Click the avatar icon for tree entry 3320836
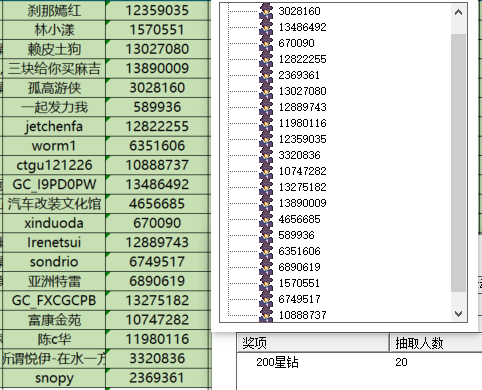The height and width of the screenshot is (390, 482). (266, 155)
